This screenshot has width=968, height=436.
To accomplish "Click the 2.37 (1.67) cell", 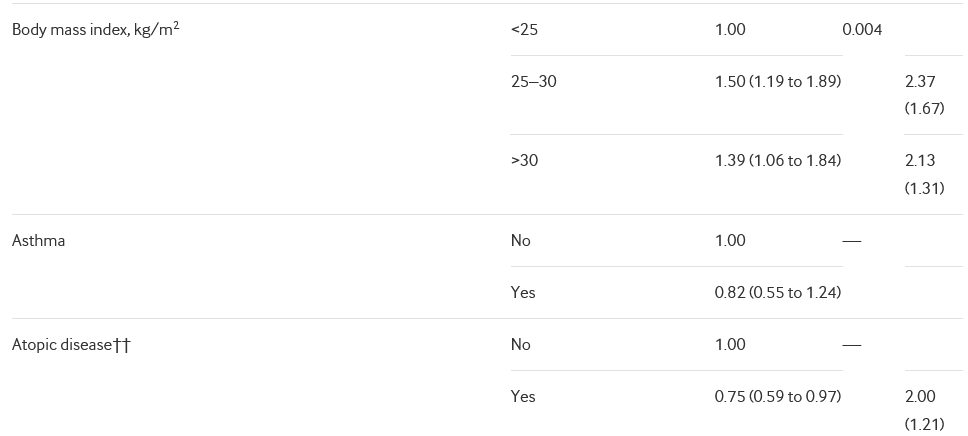I will click(x=923, y=95).
